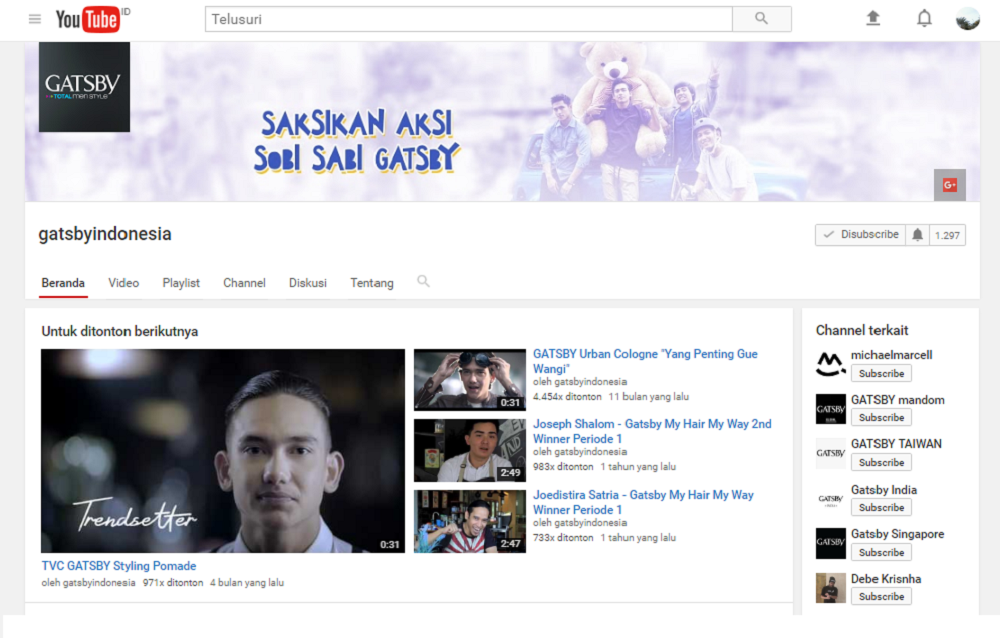Open the Joedistira Satria Winner Periode link

[643, 502]
